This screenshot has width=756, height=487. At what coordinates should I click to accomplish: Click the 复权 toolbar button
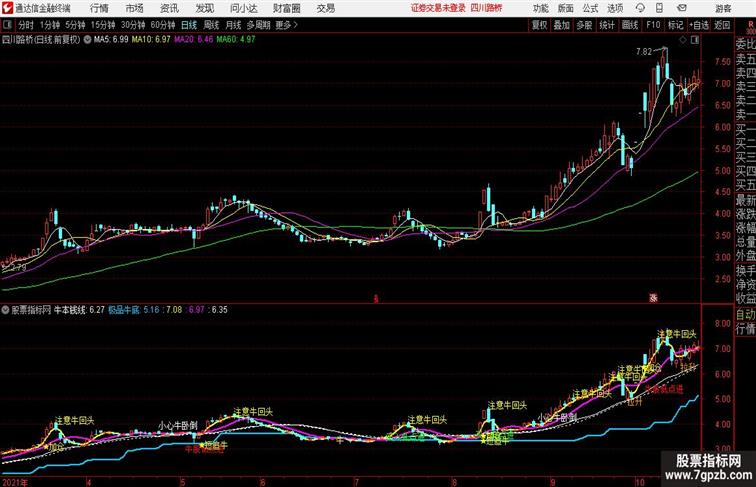pos(539,25)
